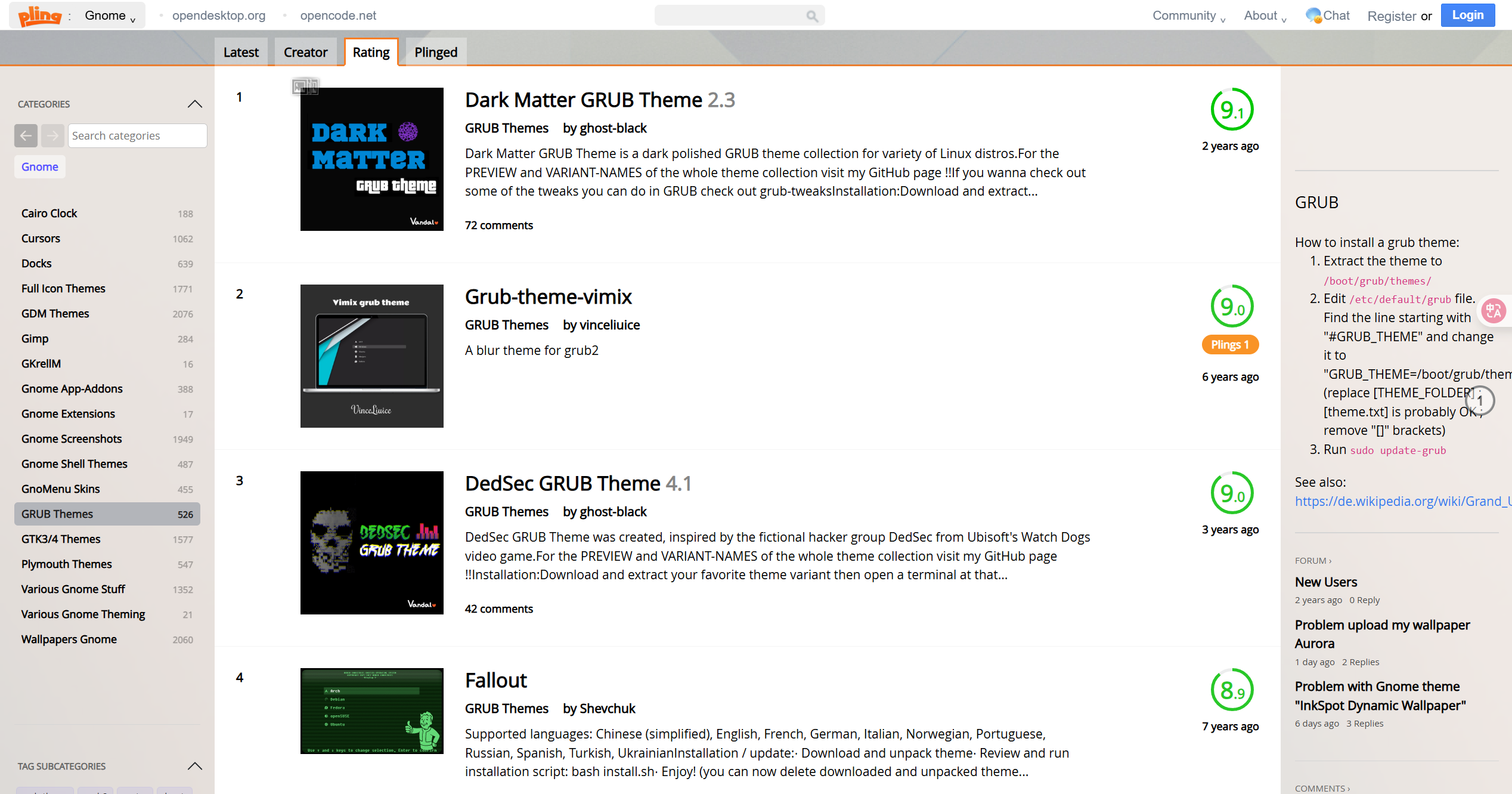The width and height of the screenshot is (1512, 794).
Task: Click the Pling logo
Action: click(40, 16)
